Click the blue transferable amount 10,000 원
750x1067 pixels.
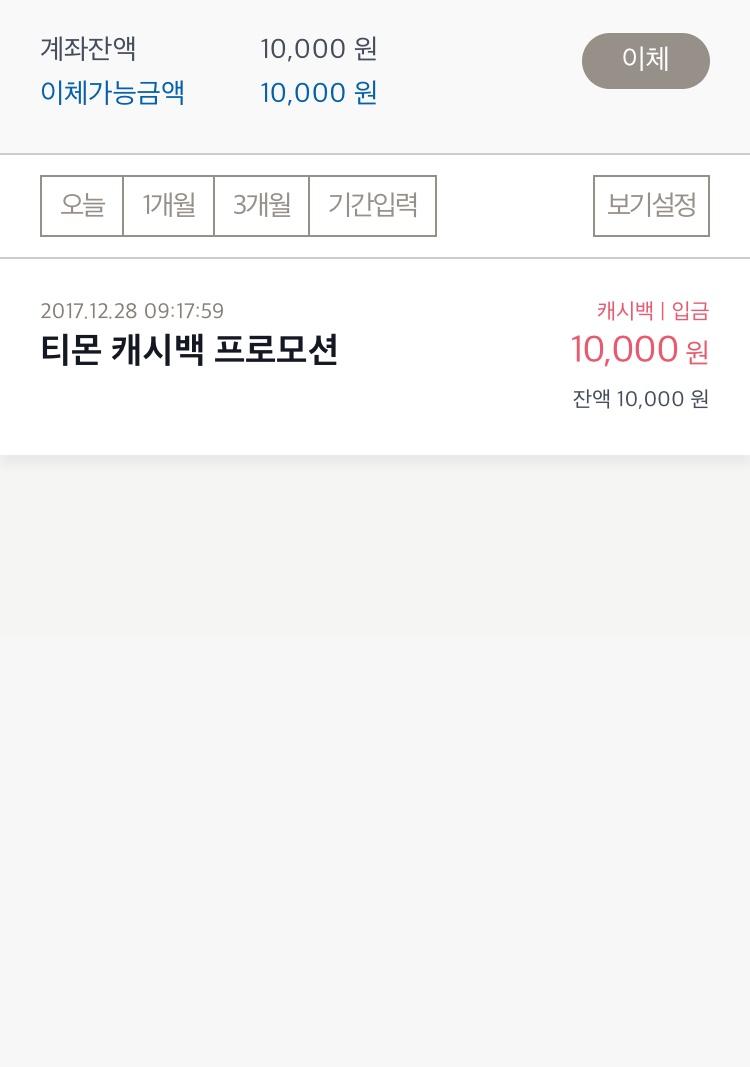(x=318, y=93)
